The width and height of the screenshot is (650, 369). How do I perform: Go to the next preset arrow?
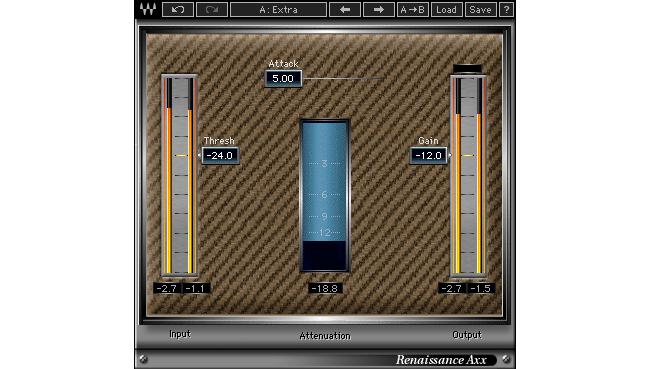[x=378, y=10]
